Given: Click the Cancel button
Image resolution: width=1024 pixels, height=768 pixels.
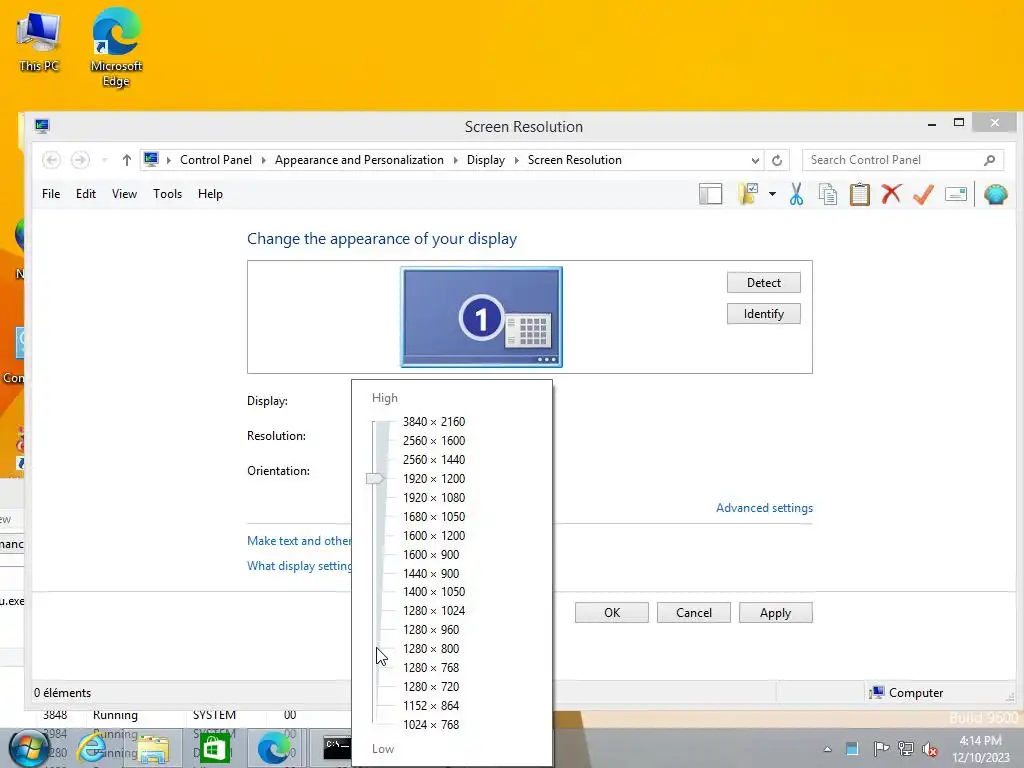Looking at the screenshot, I should click(694, 613).
